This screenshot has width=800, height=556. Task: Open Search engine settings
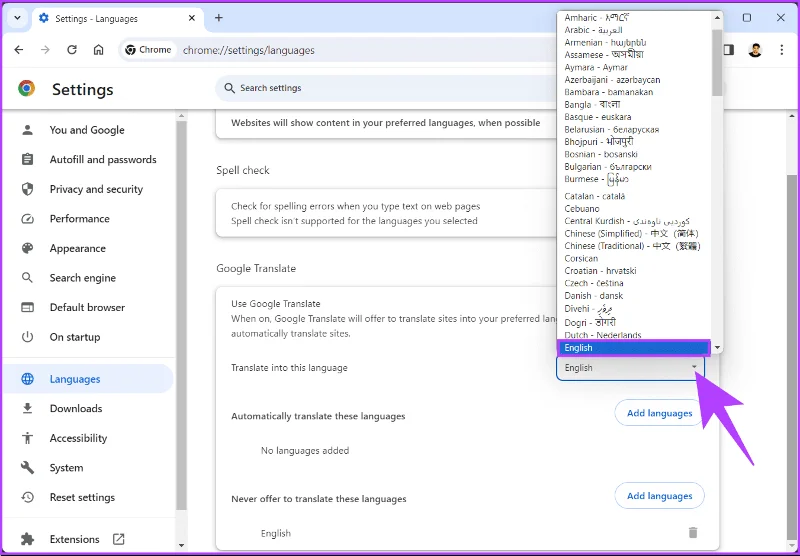pos(83,278)
